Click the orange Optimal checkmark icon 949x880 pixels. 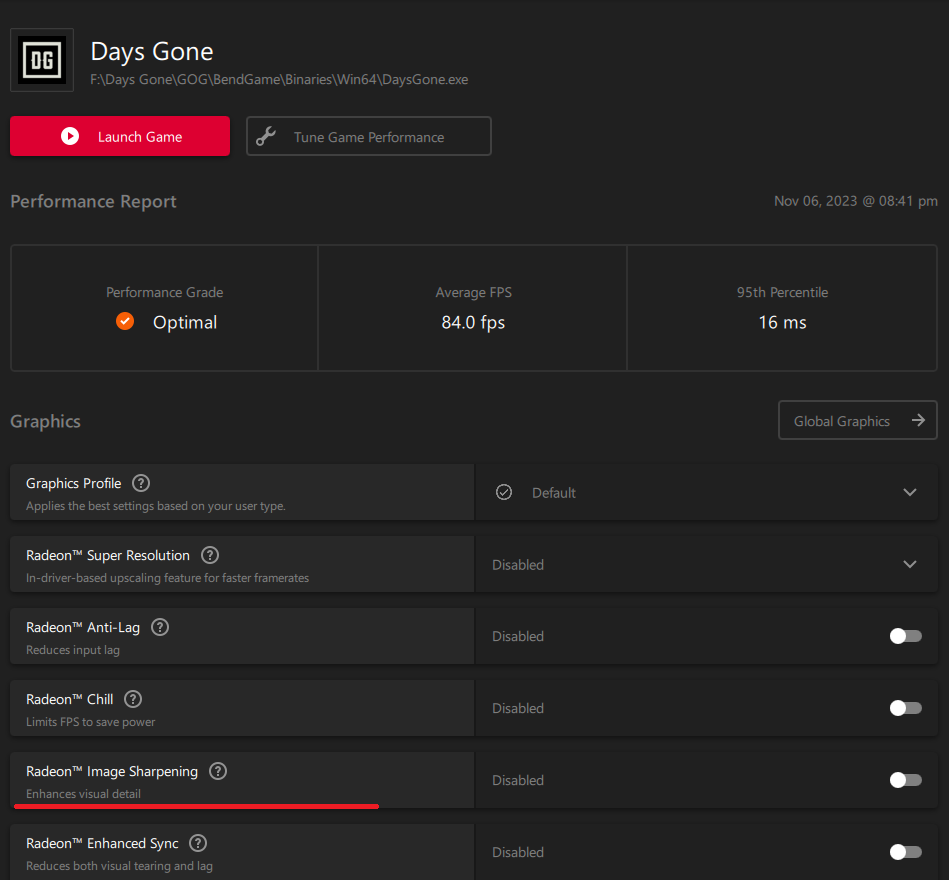point(125,321)
